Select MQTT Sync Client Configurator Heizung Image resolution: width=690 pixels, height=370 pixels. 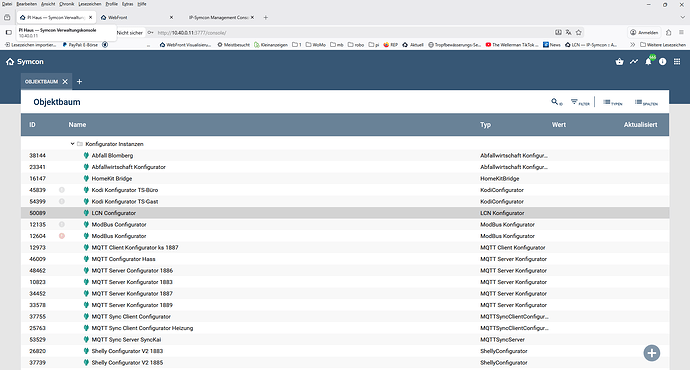(142, 328)
